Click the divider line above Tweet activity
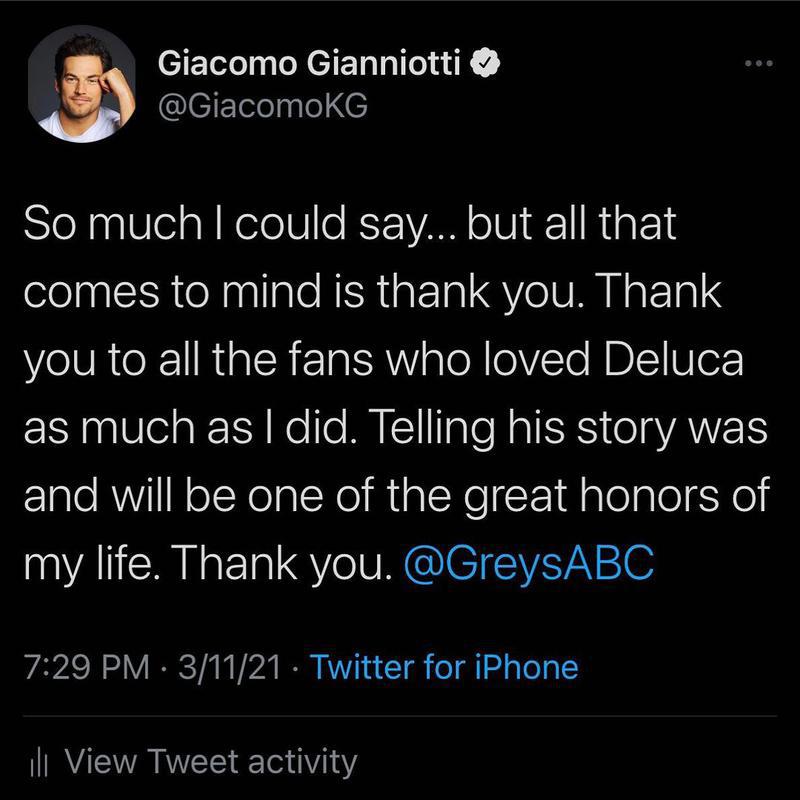Screen dimensions: 800x800 [400, 716]
